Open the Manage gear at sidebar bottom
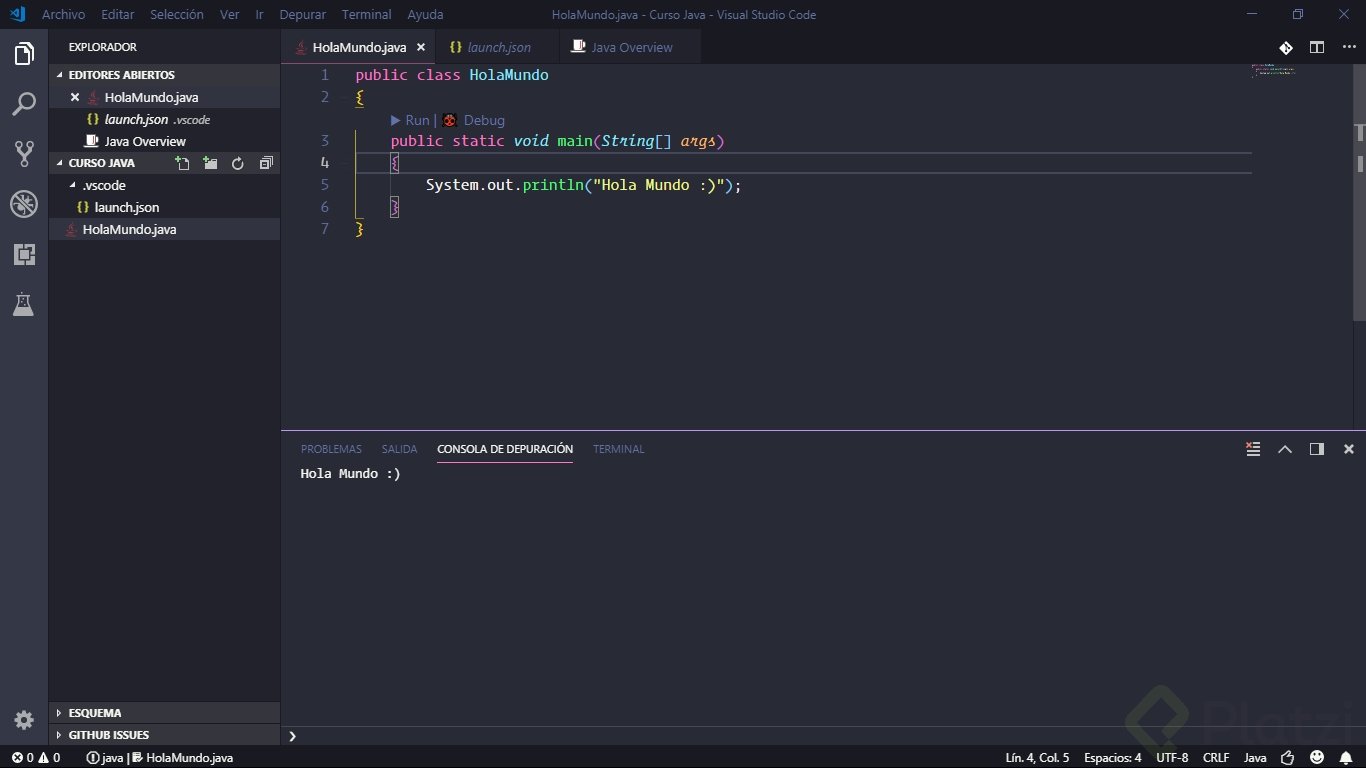 (24, 720)
